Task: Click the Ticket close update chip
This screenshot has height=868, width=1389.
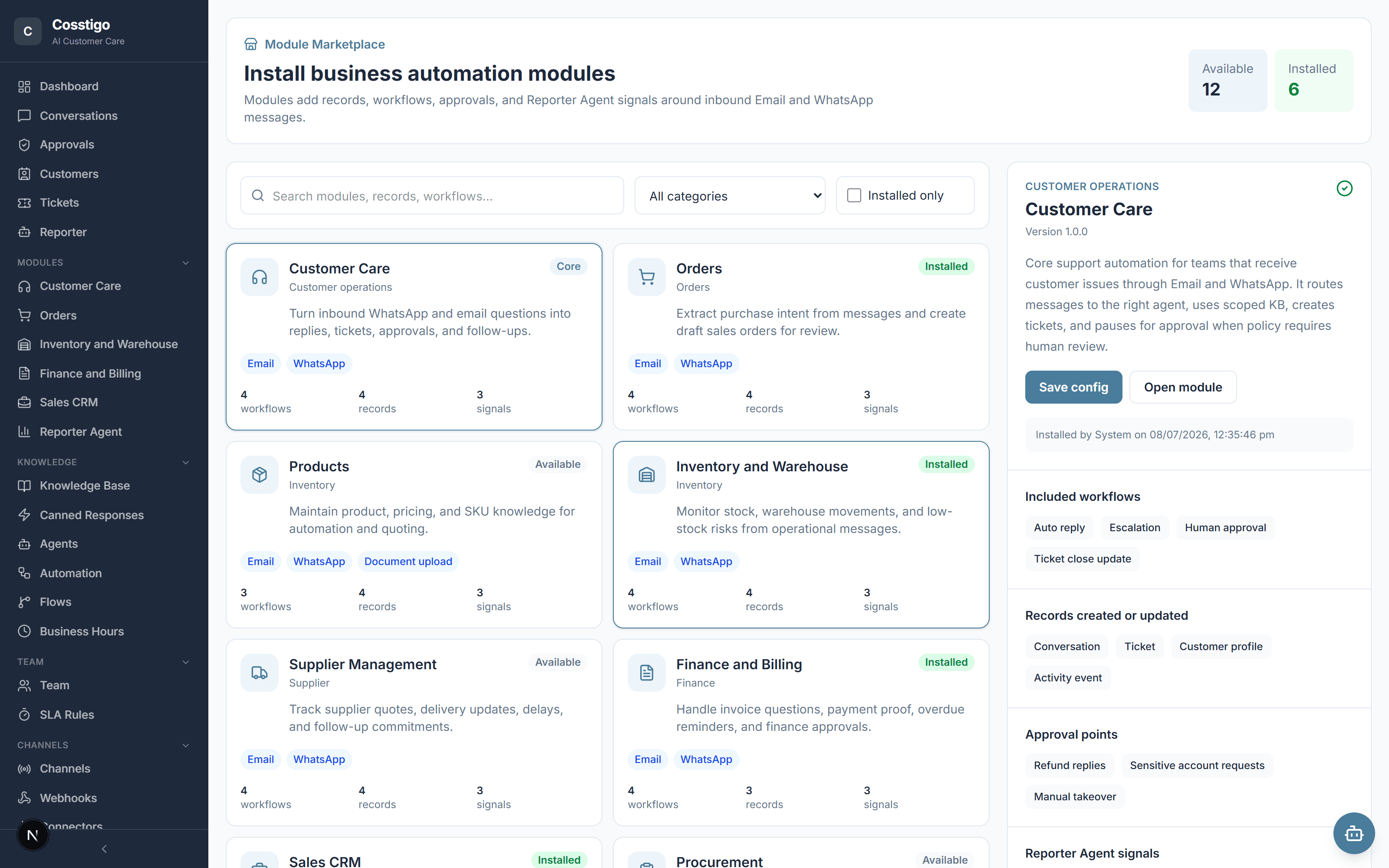Action: (1082, 559)
